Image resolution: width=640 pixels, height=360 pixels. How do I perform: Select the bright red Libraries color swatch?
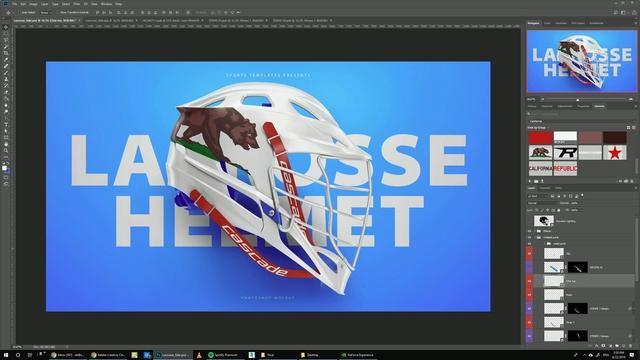(540, 138)
